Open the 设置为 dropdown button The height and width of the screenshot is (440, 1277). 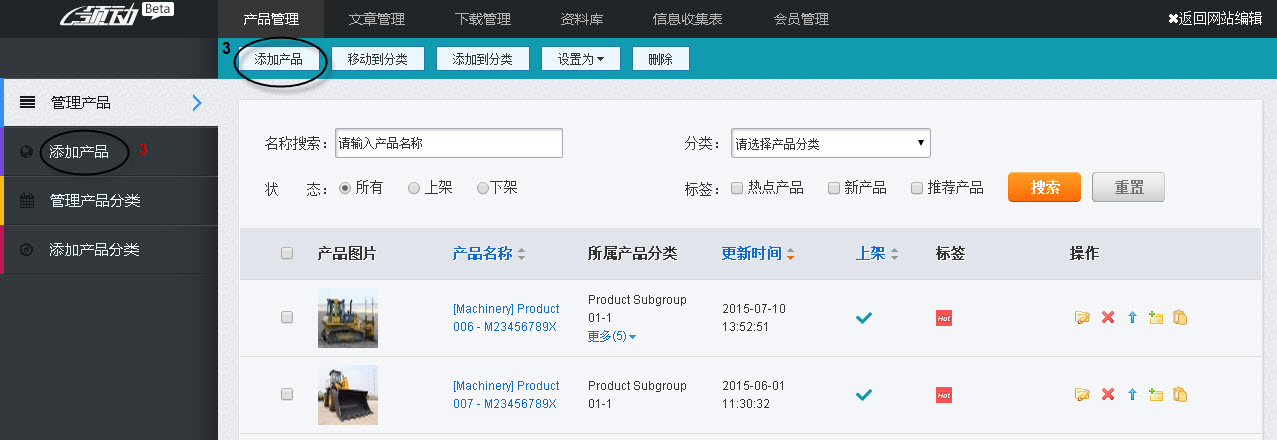click(x=581, y=59)
